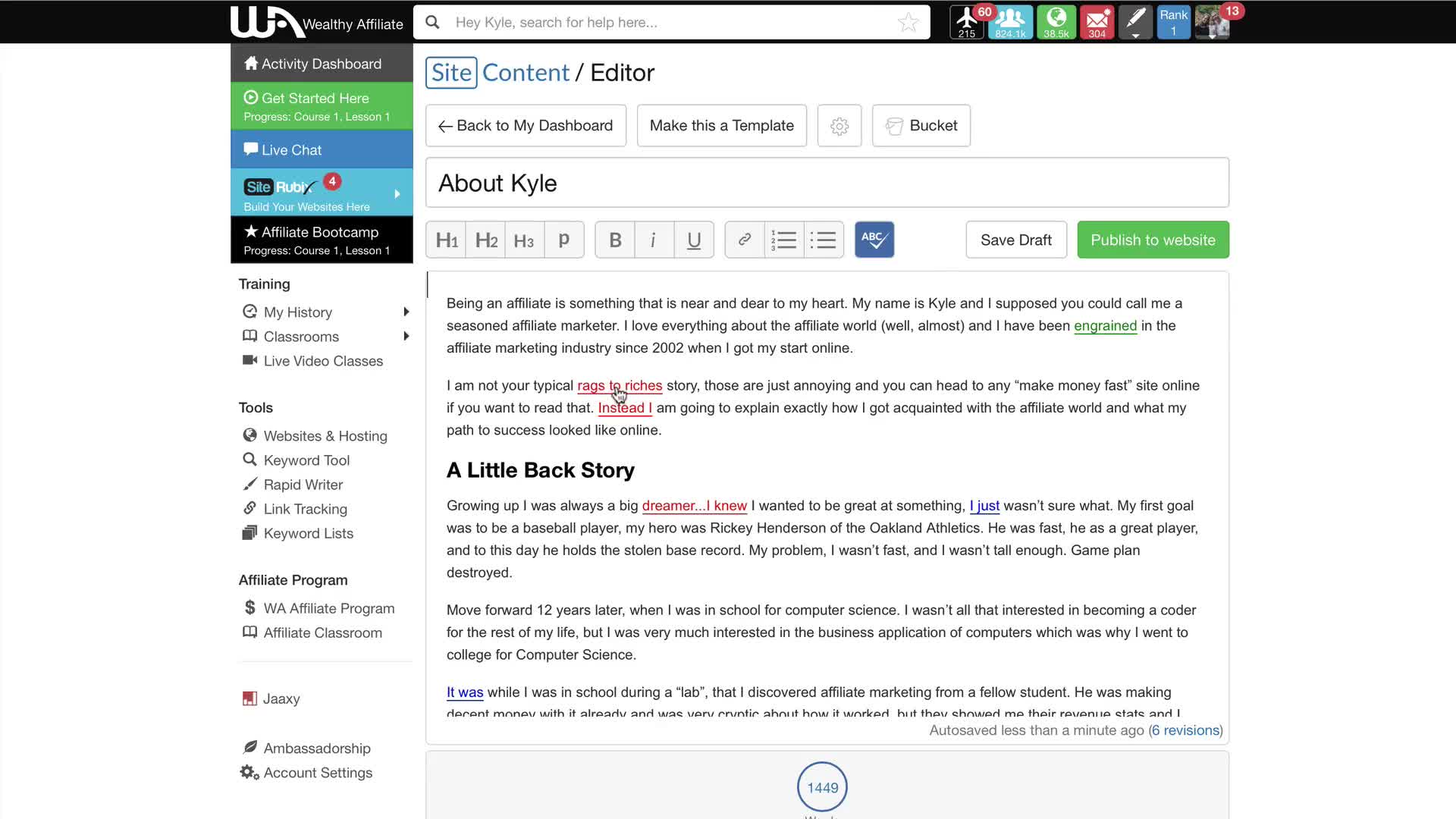Open the airplane icon showing 215
This screenshot has height=819, width=1456.
(967, 22)
